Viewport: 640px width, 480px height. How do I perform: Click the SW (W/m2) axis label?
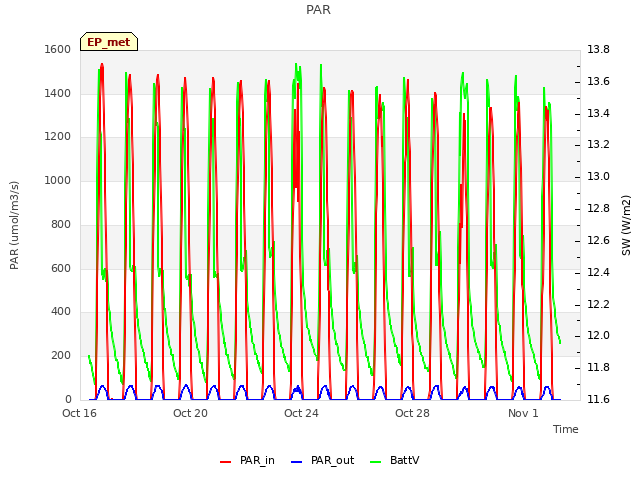[x=626, y=225]
